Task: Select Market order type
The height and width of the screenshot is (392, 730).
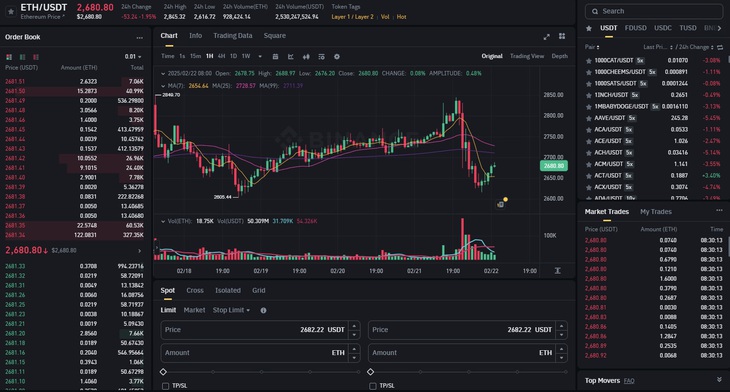Action: pos(194,310)
